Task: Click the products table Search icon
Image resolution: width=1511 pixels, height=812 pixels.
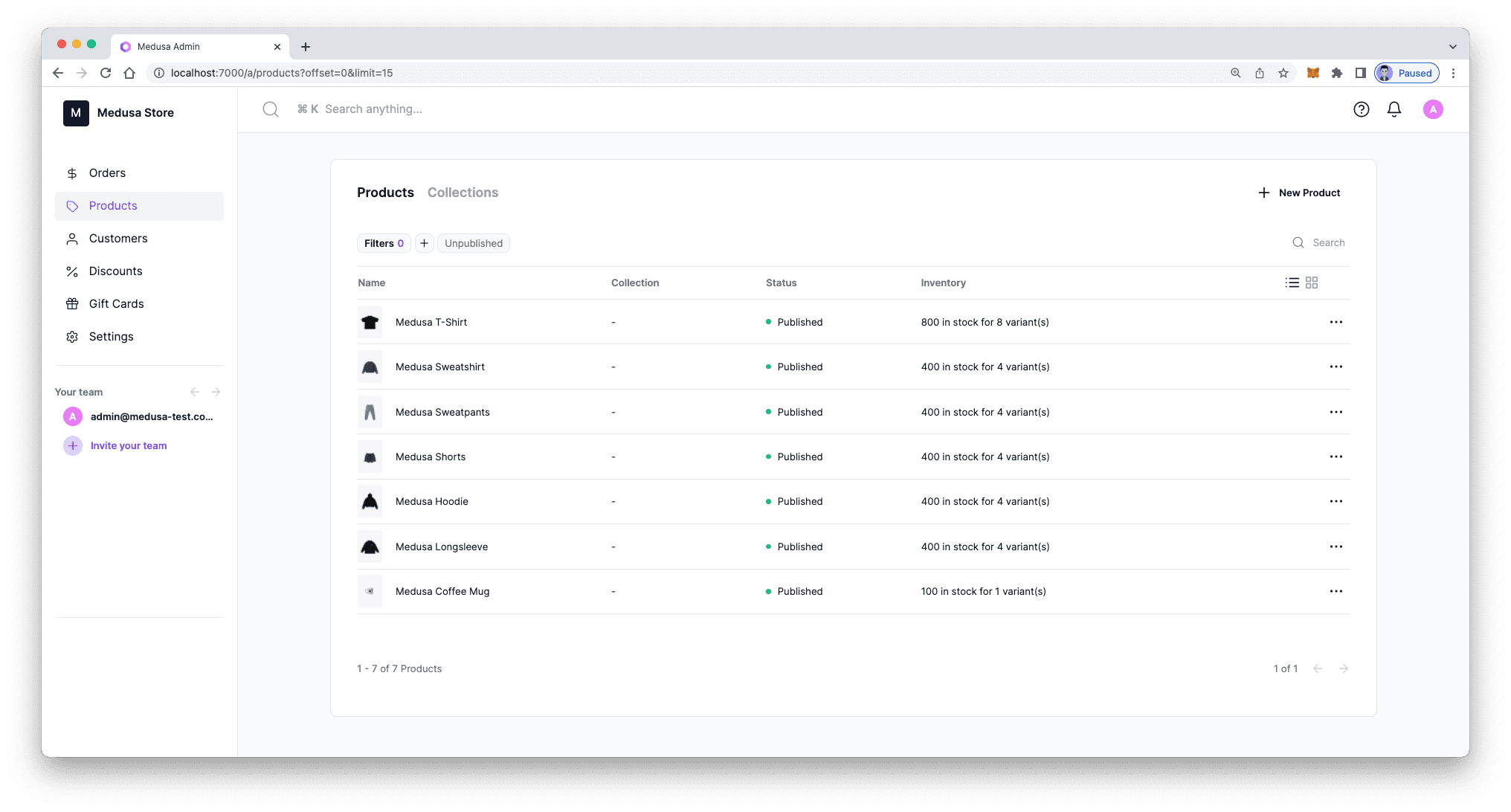Action: click(1298, 242)
